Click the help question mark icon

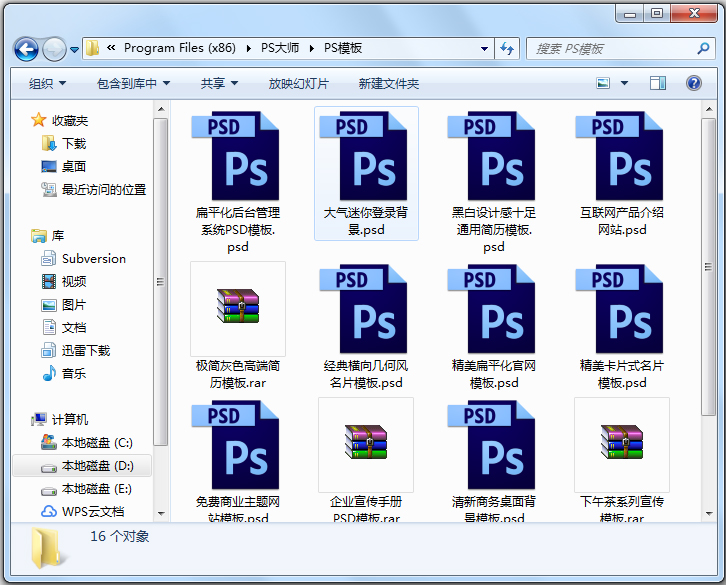(x=694, y=83)
